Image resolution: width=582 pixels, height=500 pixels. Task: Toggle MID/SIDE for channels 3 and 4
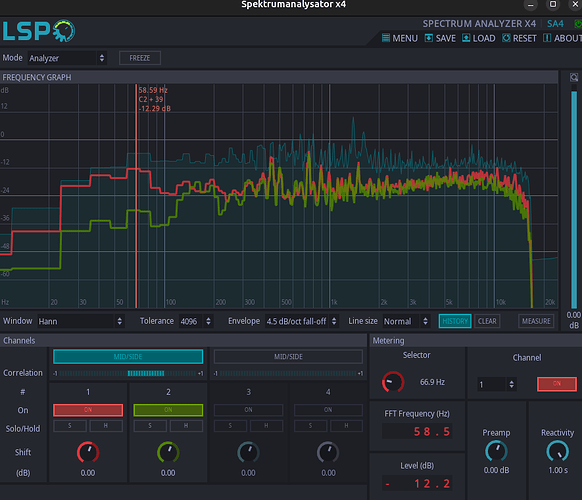pyautogui.click(x=288, y=357)
